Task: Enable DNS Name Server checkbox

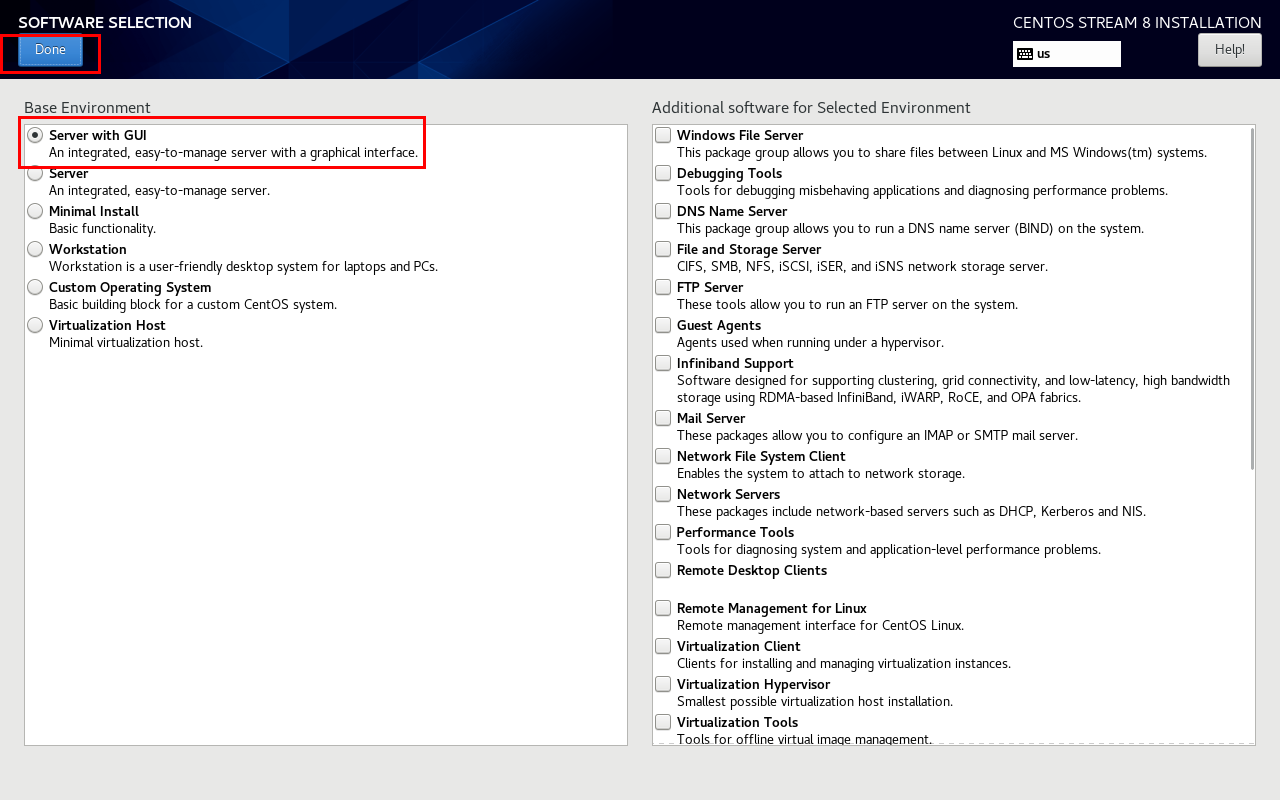Action: click(x=663, y=211)
